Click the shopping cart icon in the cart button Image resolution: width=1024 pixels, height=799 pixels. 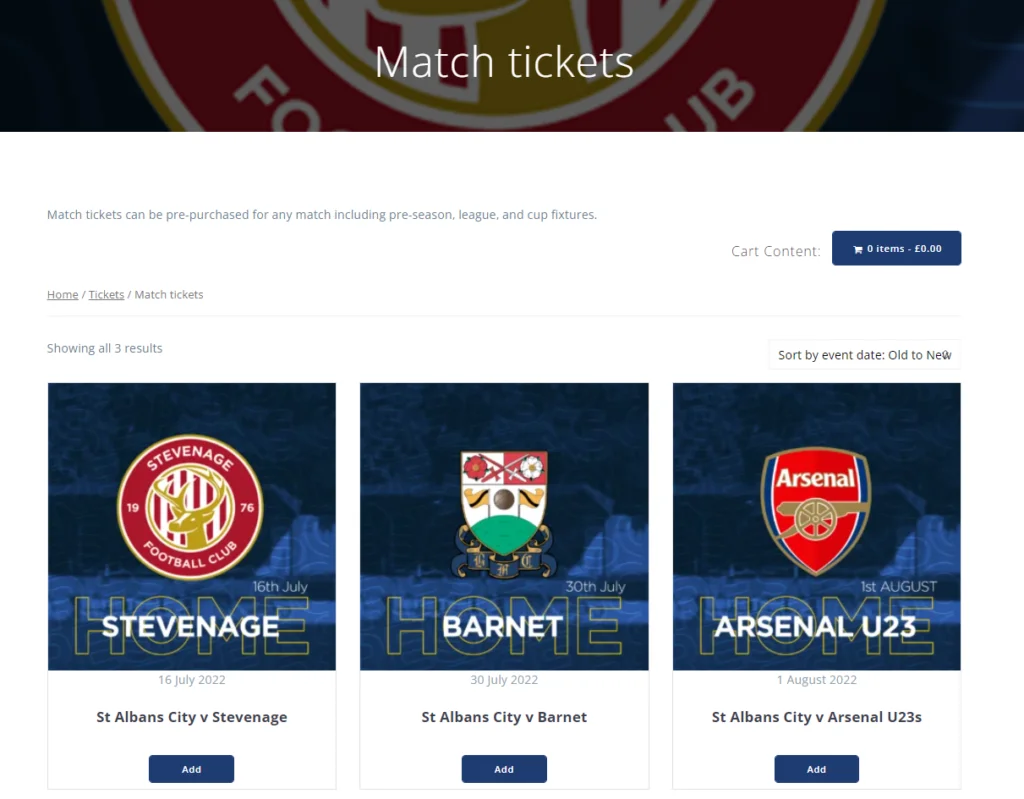click(858, 247)
